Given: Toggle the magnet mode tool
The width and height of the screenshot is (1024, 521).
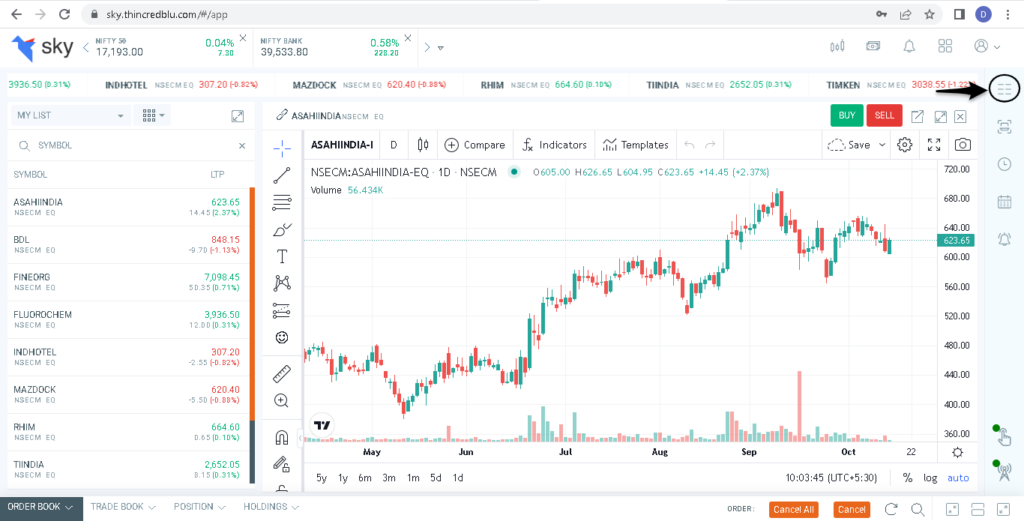Looking at the screenshot, I should click(282, 437).
